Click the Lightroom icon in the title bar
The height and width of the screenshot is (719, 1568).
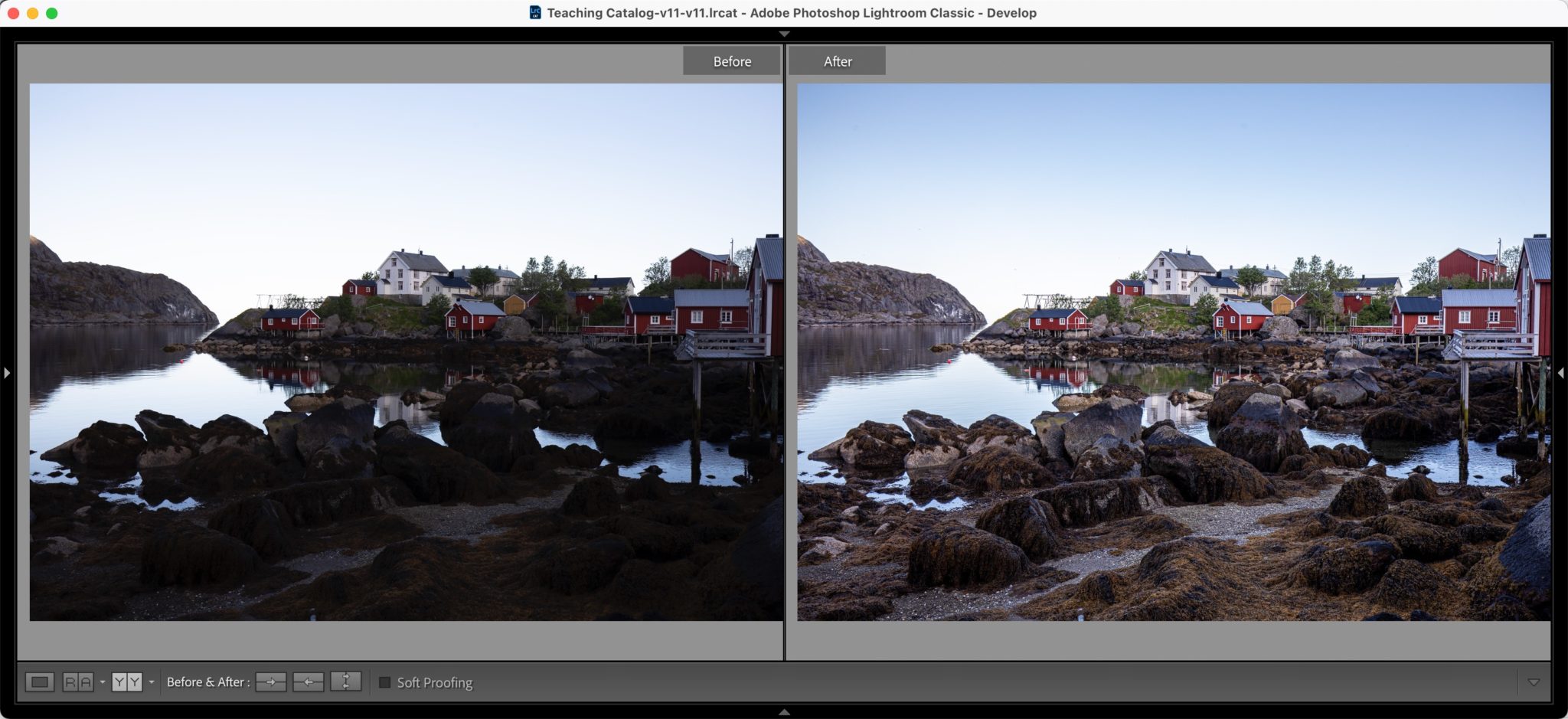(x=534, y=12)
